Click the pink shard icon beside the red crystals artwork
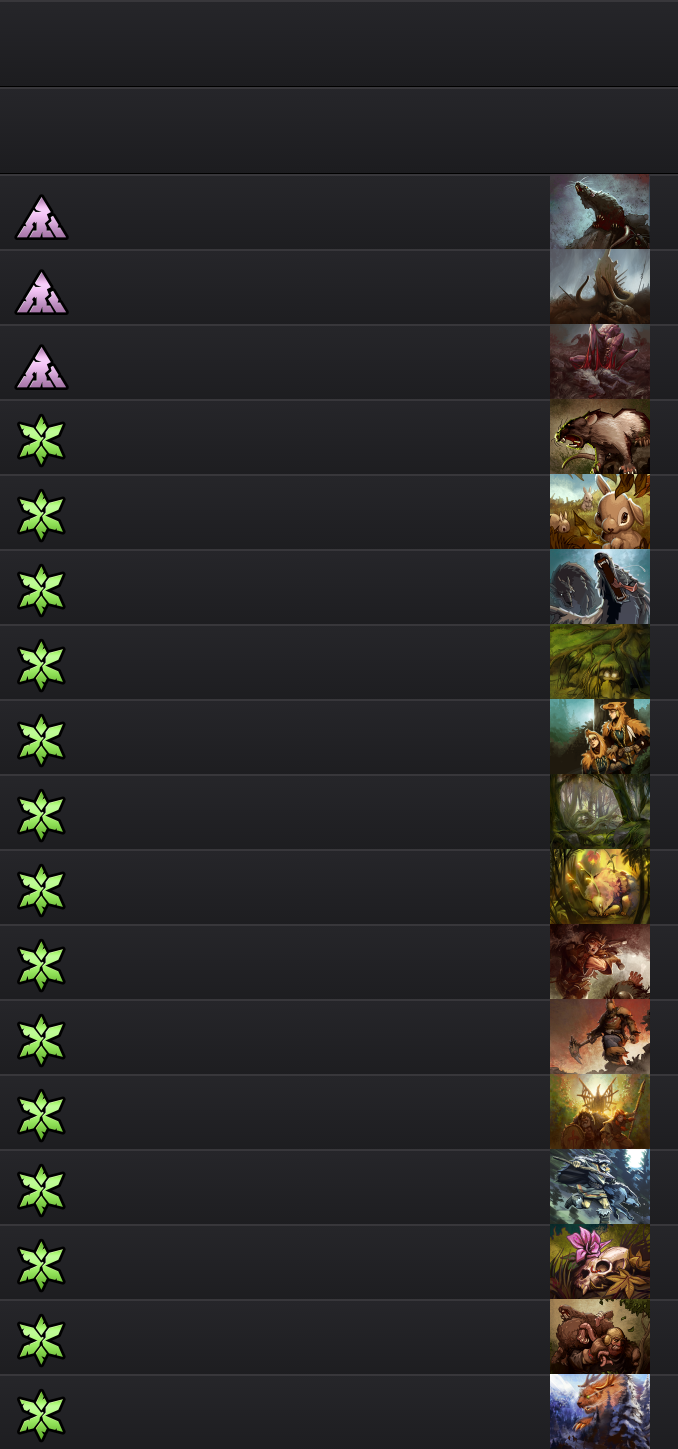The height and width of the screenshot is (1449, 678). click(42, 367)
